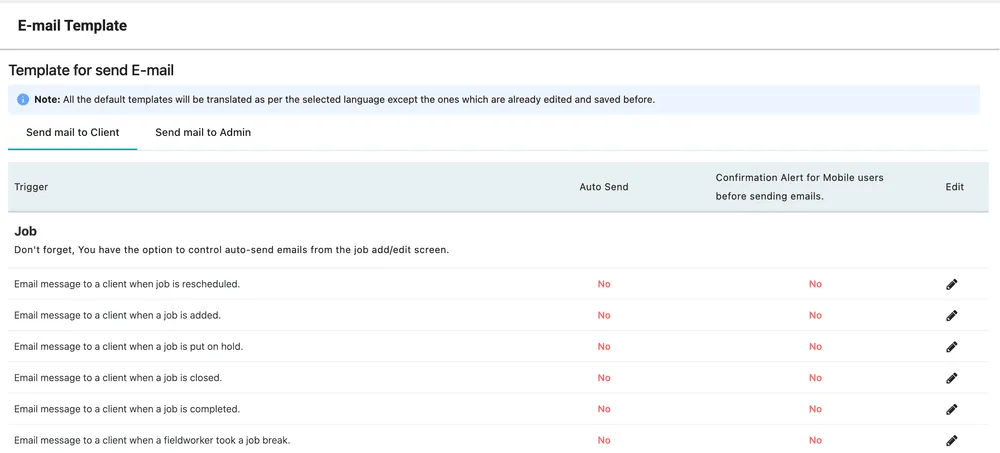Image resolution: width=1000 pixels, height=453 pixels.
Task: Switch to Send mail to Admin tab
Action: [203, 133]
